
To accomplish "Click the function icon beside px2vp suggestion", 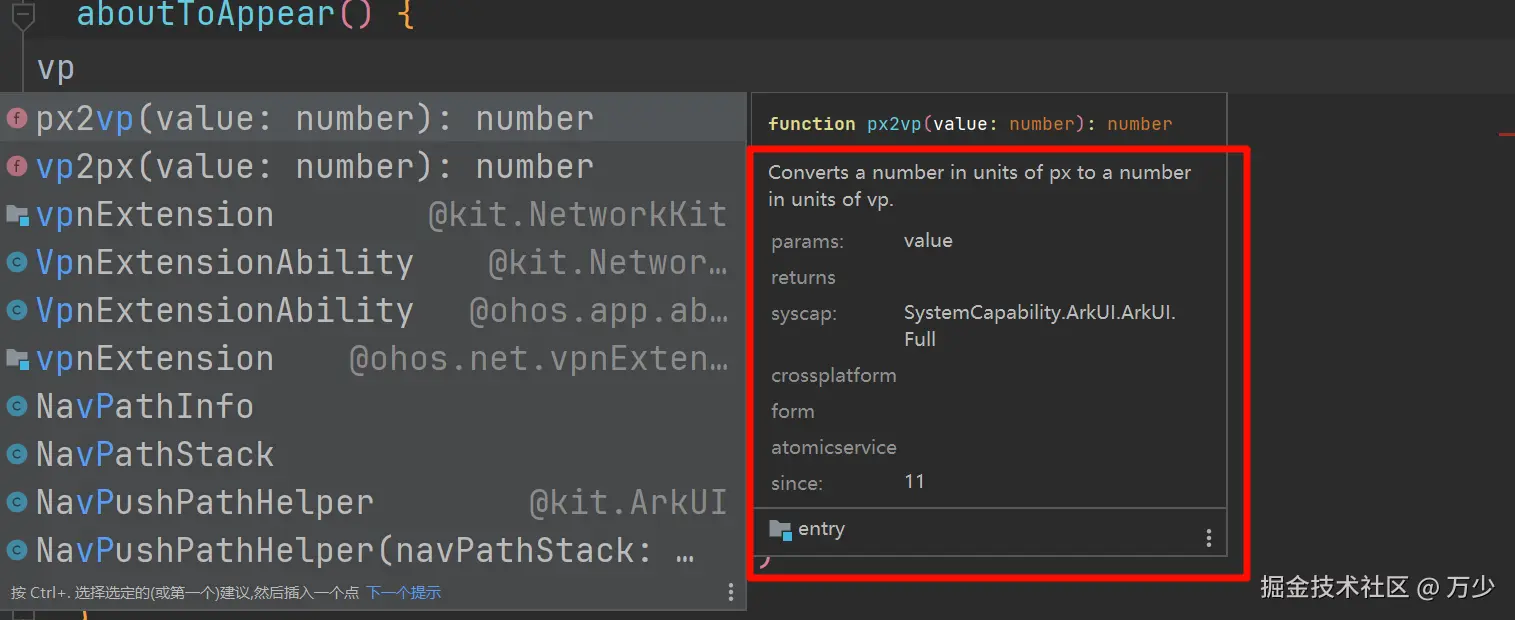I will (17, 119).
